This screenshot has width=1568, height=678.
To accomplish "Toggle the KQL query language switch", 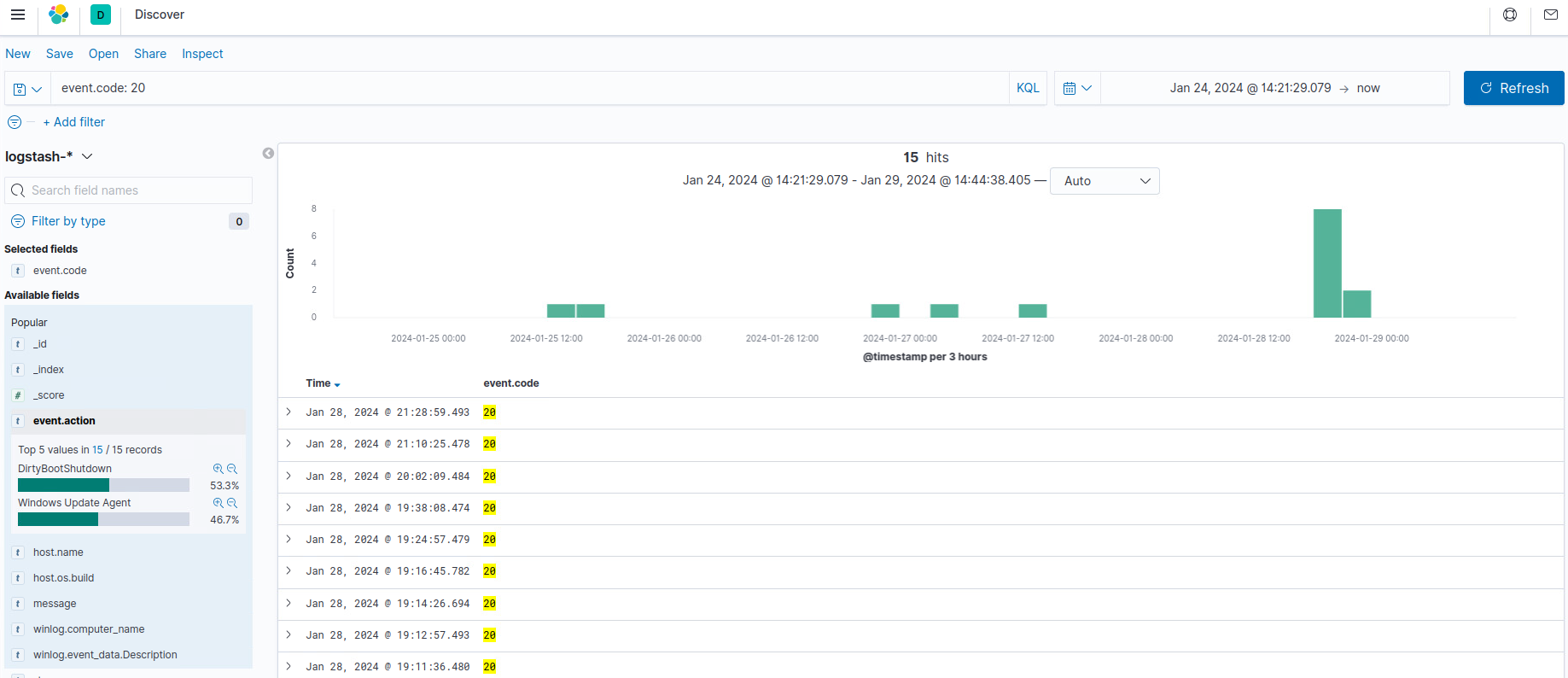I will [1028, 88].
